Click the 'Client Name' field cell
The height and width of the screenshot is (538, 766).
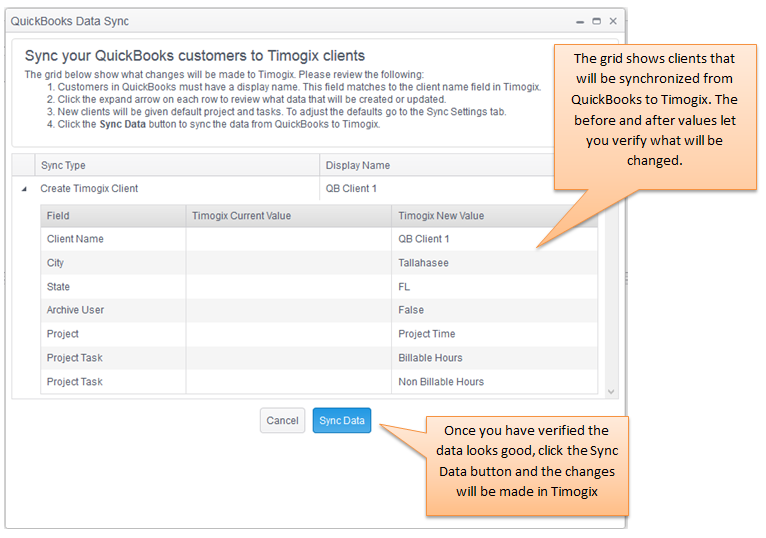click(x=113, y=239)
